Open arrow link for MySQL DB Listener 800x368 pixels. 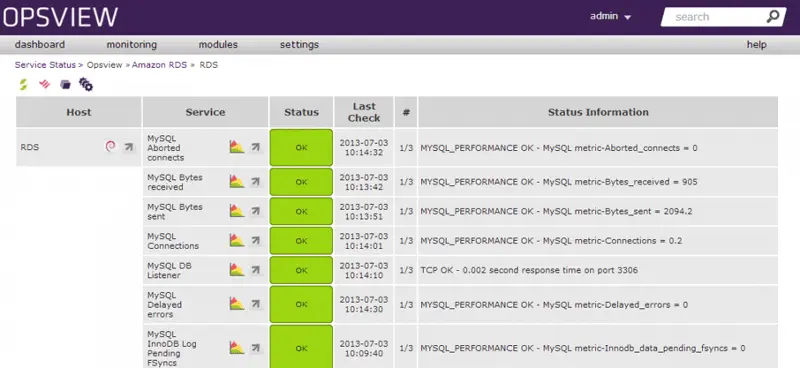pyautogui.click(x=256, y=269)
